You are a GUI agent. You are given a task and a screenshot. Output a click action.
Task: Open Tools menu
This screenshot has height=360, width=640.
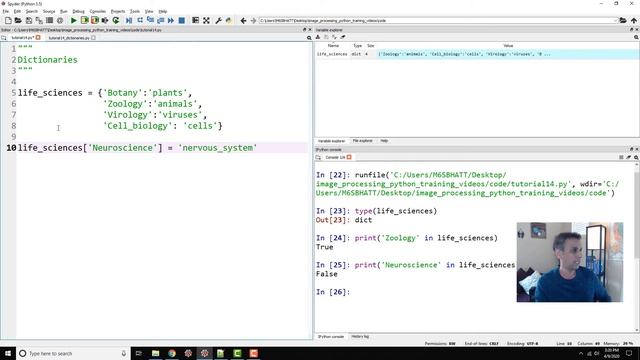[135, 11]
